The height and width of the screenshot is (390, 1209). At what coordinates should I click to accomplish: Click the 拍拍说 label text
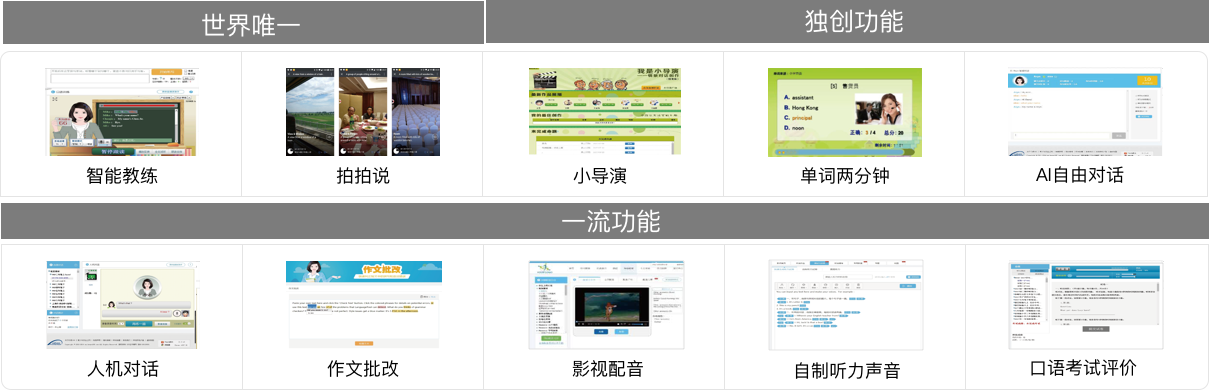click(363, 176)
